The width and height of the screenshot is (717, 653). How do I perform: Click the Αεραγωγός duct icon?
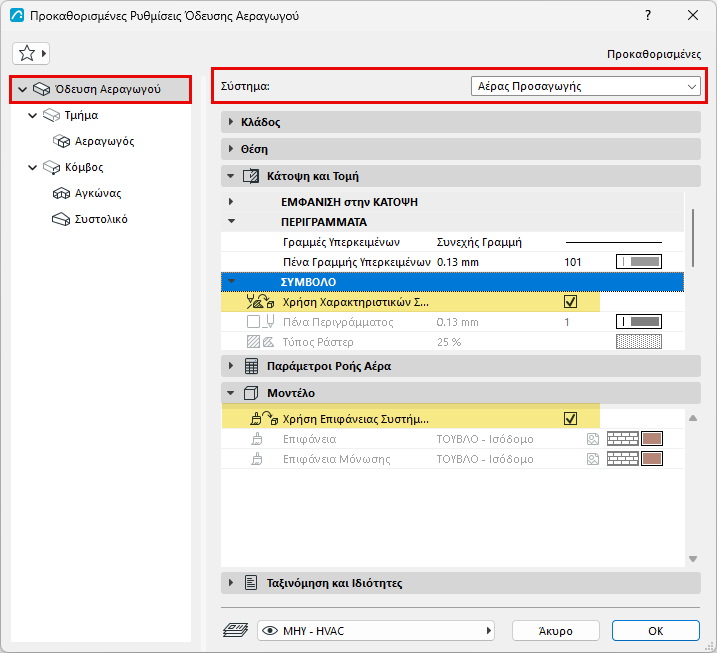61,141
